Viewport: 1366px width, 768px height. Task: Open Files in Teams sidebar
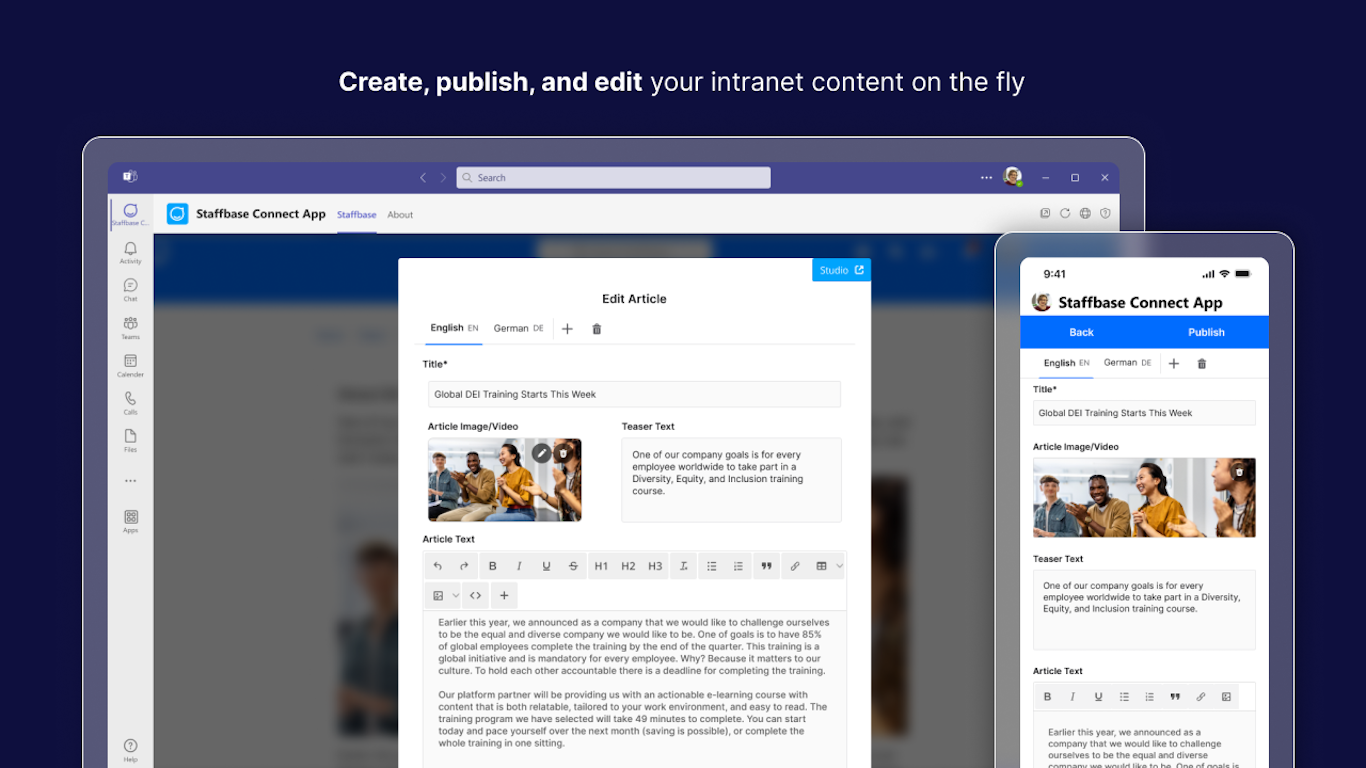[130, 440]
